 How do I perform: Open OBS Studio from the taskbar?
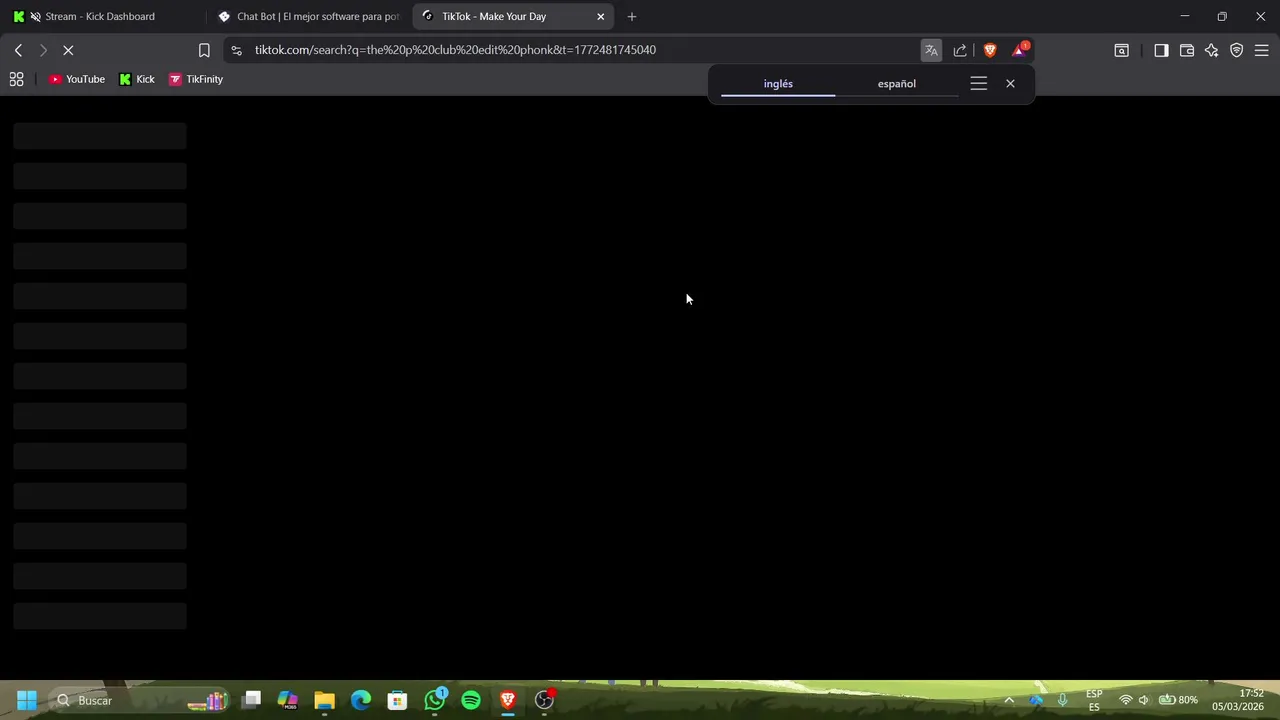(x=544, y=700)
